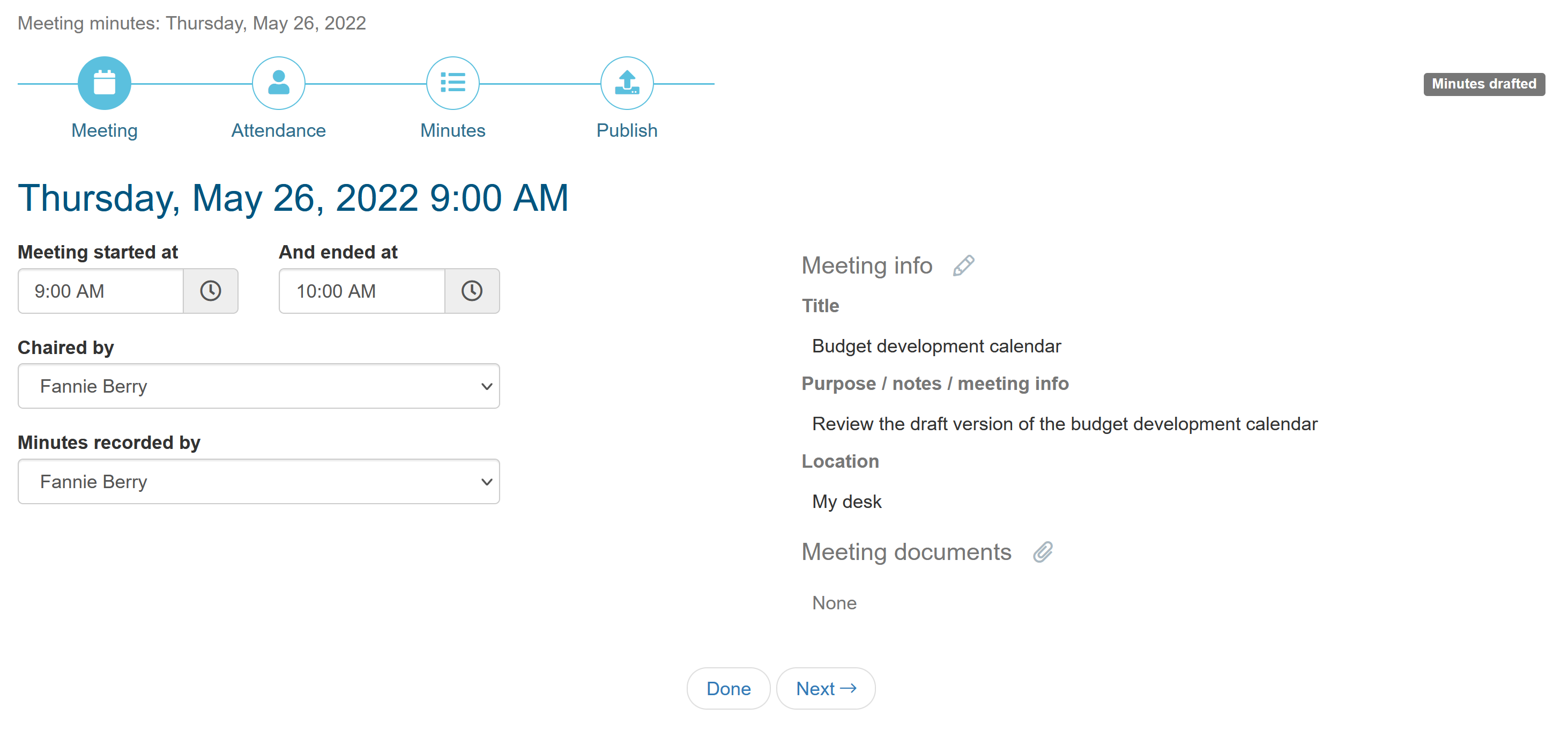
Task: Click the Minutes drafted status badge
Action: pyautogui.click(x=1483, y=84)
